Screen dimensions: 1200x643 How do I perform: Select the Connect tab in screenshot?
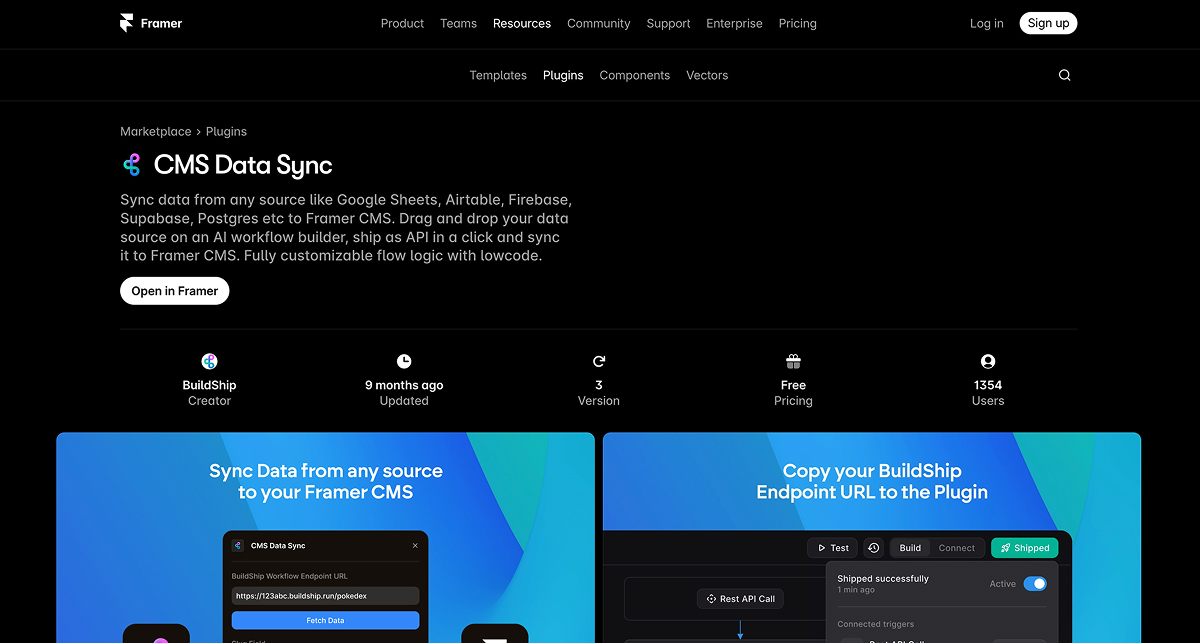(956, 548)
